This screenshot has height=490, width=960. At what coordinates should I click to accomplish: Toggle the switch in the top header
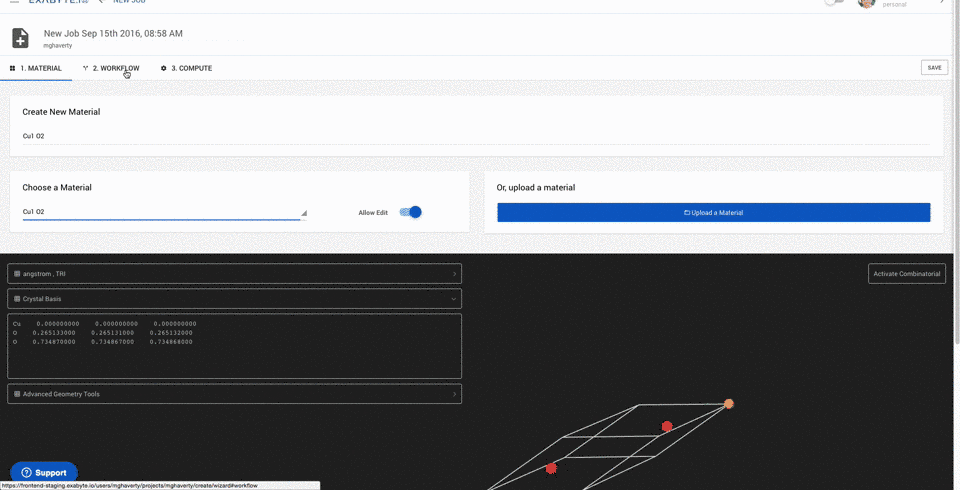tap(834, 3)
